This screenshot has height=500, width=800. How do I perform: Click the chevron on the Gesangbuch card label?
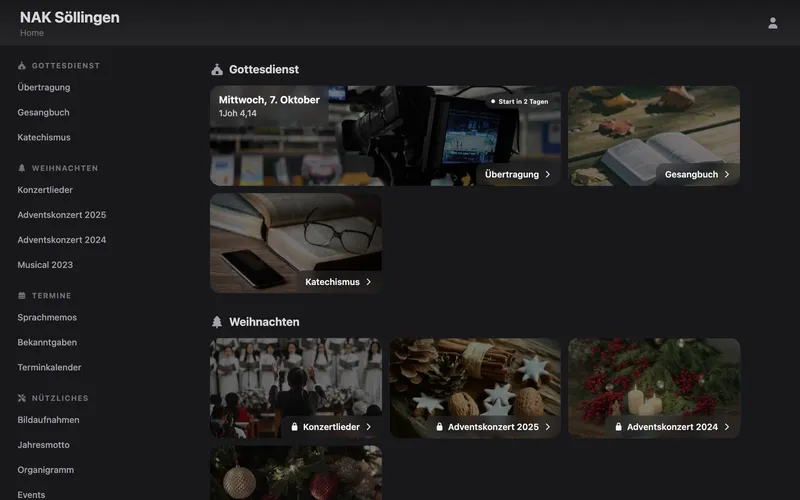[727, 174]
